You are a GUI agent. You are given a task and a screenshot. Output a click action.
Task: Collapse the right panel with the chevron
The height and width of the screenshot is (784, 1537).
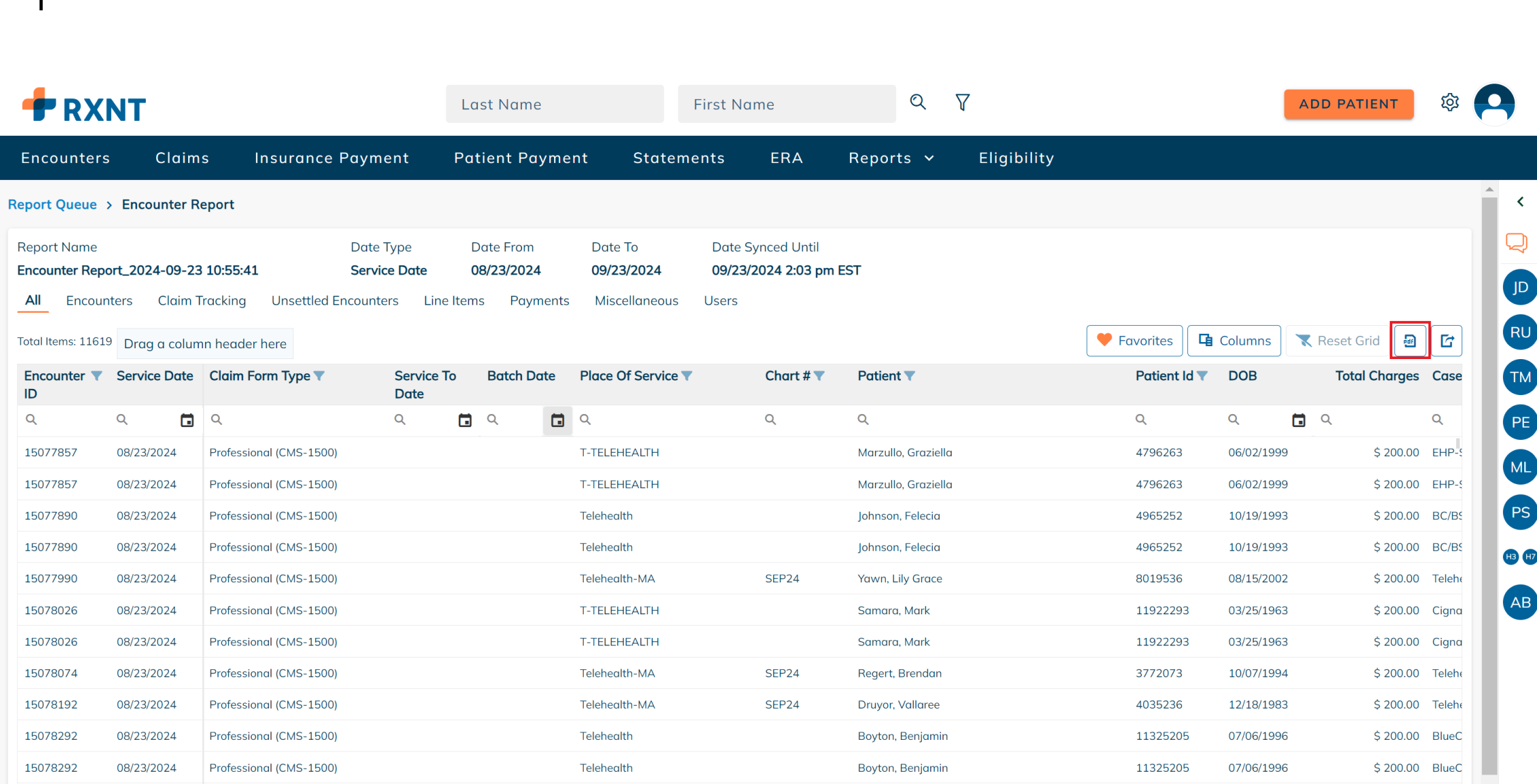[1519, 202]
